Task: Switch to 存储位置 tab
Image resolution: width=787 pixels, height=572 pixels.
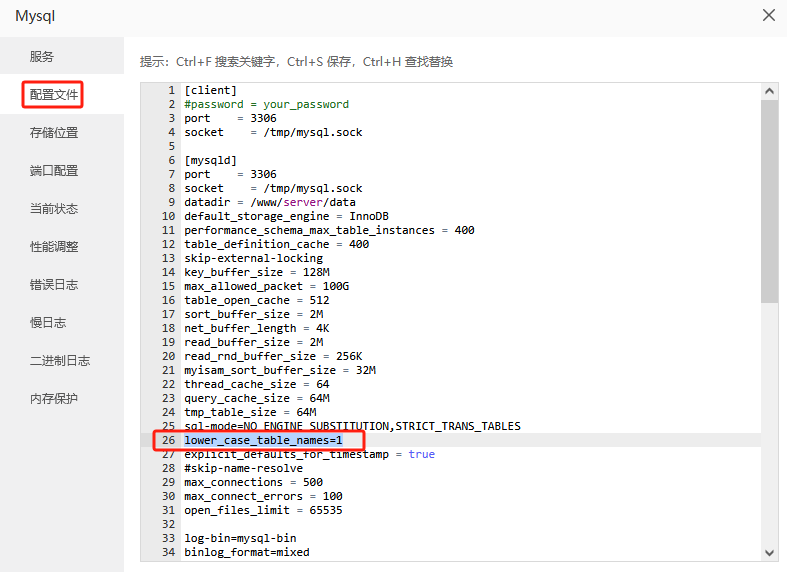Action: [x=54, y=132]
